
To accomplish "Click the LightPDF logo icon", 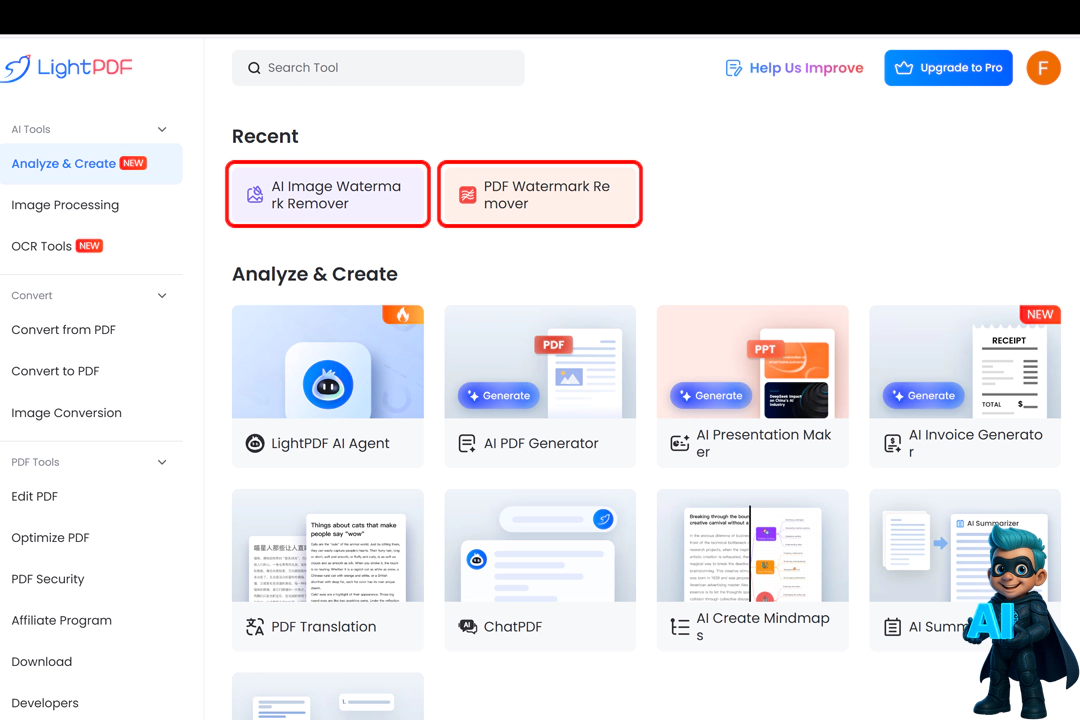I will click(x=17, y=68).
